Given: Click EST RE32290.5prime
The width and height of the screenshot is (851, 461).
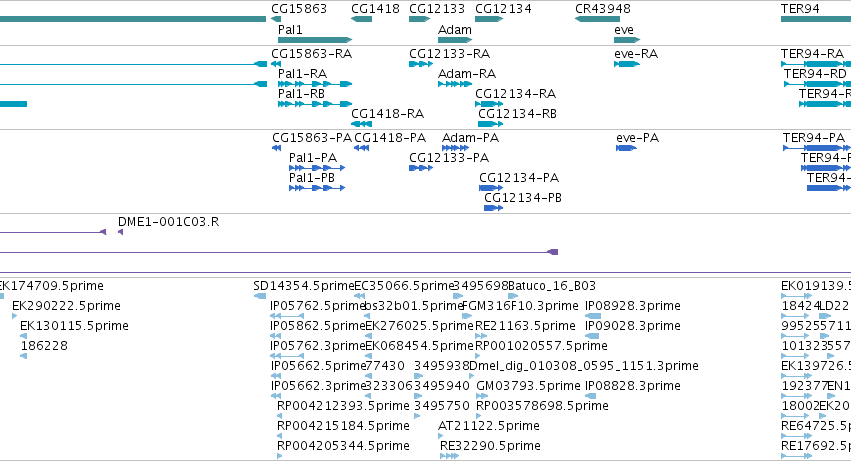Looking at the screenshot, I should pyautogui.click(x=490, y=446).
